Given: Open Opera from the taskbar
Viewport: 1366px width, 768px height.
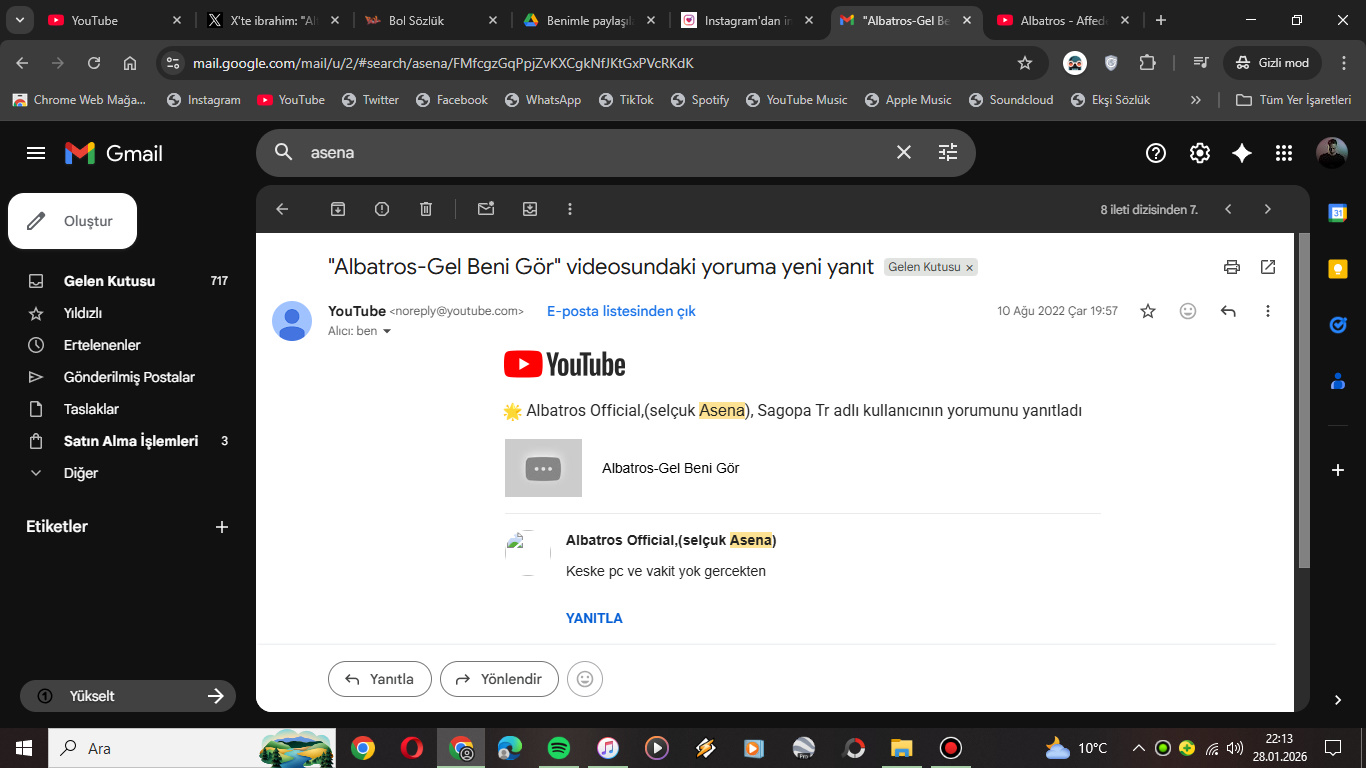Looking at the screenshot, I should pyautogui.click(x=412, y=748).
